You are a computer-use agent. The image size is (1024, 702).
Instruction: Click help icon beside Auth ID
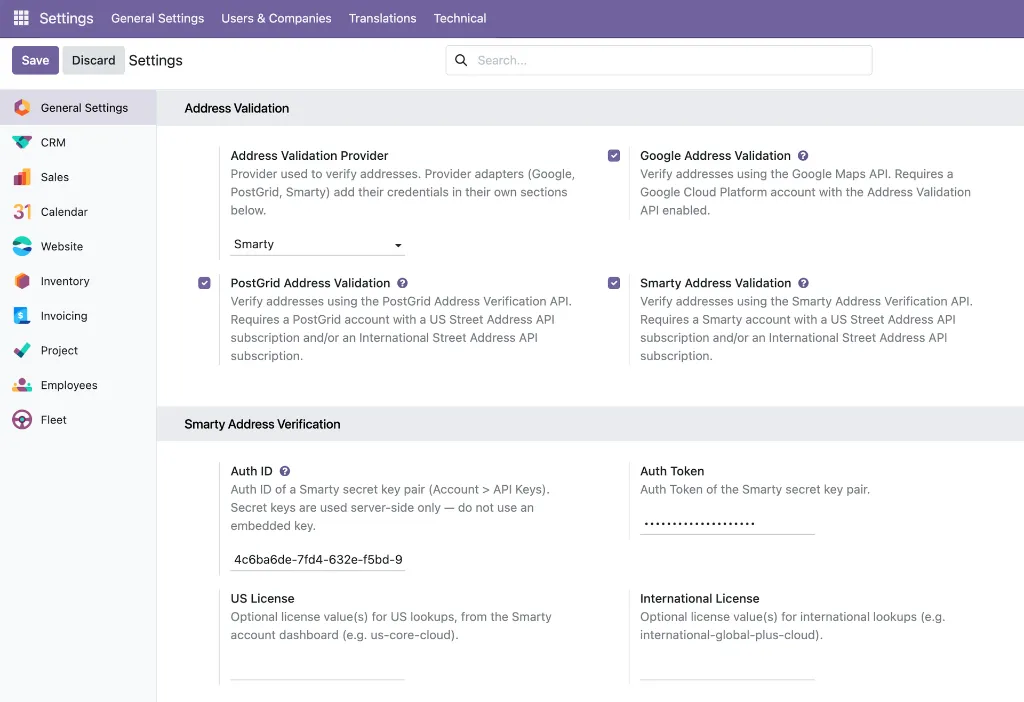(285, 471)
